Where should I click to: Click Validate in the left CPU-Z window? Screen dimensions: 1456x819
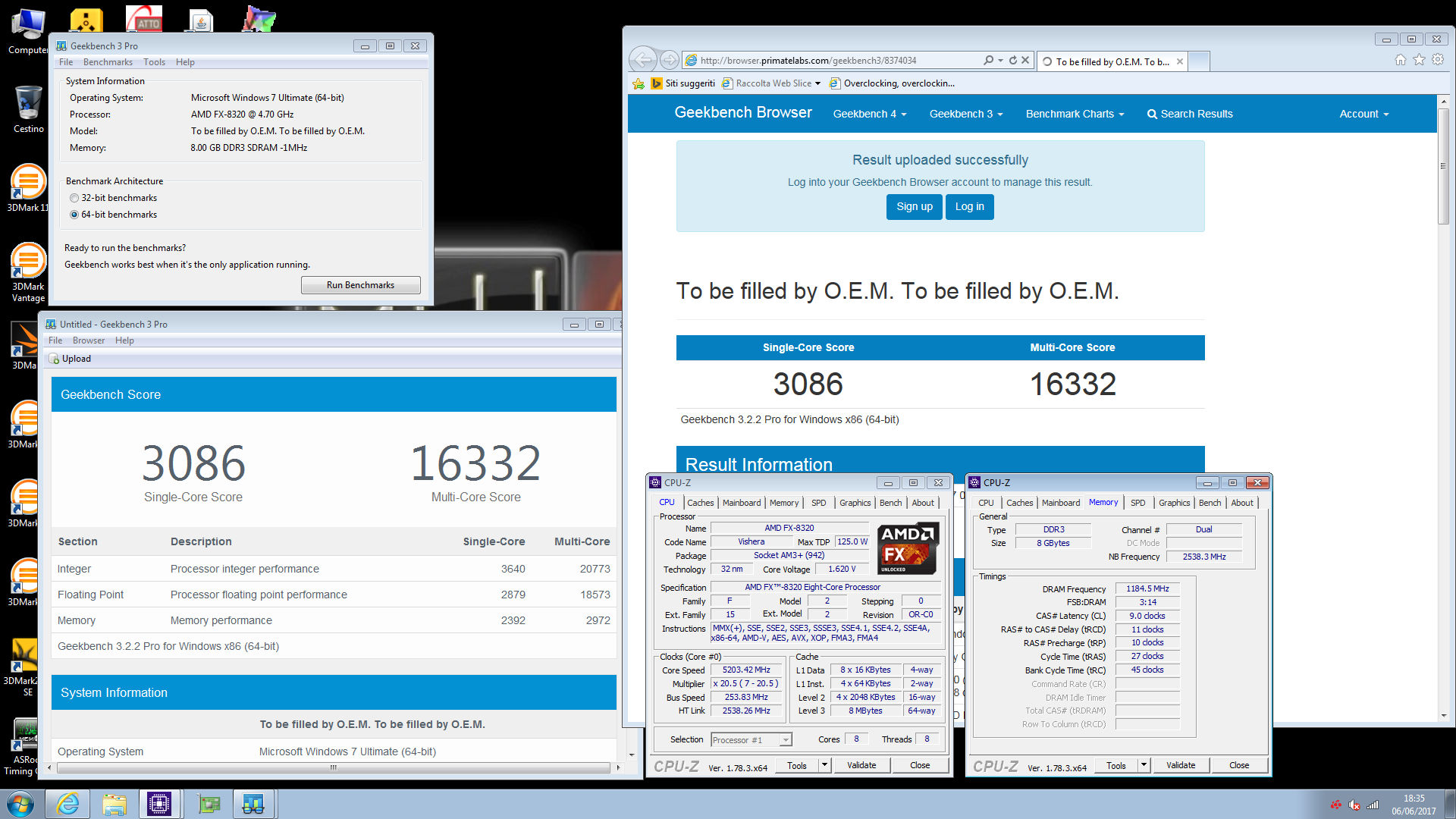(861, 765)
